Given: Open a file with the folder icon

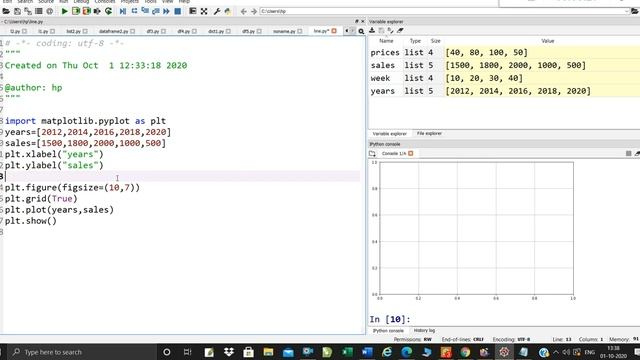Looking at the screenshot, I should tap(6, 11).
